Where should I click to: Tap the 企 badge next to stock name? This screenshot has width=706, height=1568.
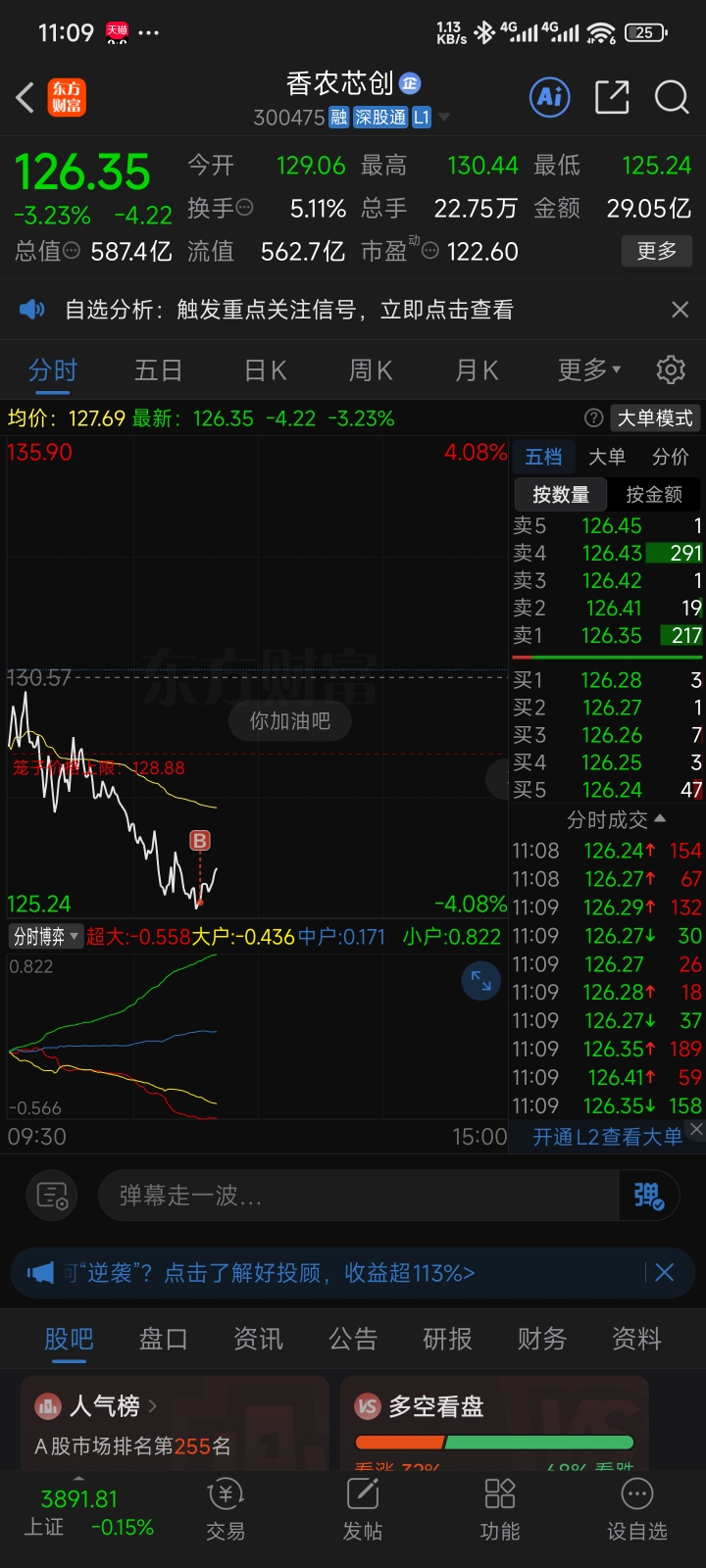pos(410,83)
